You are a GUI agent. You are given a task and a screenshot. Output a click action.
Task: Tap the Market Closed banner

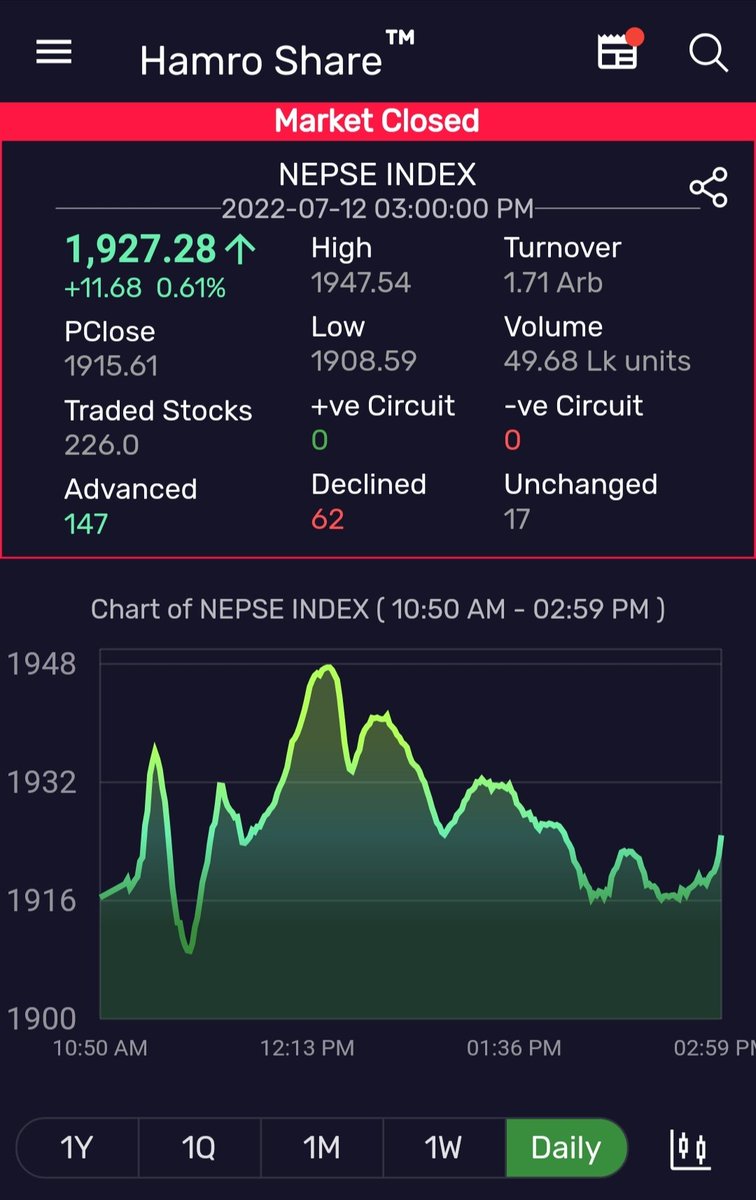click(378, 121)
